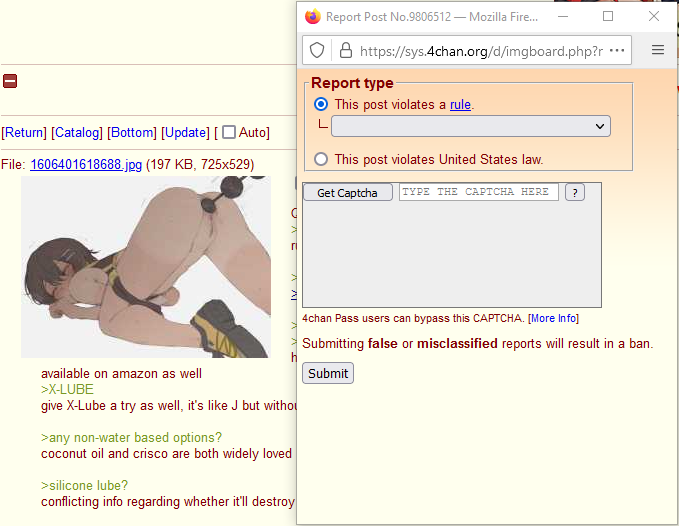Maximize the Report Post window
This screenshot has width=679, height=526.
pyautogui.click(x=608, y=16)
